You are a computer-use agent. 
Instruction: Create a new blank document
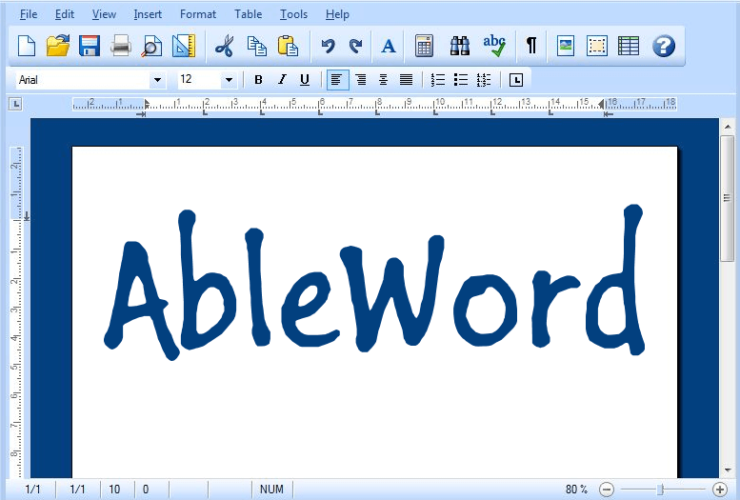(26, 46)
